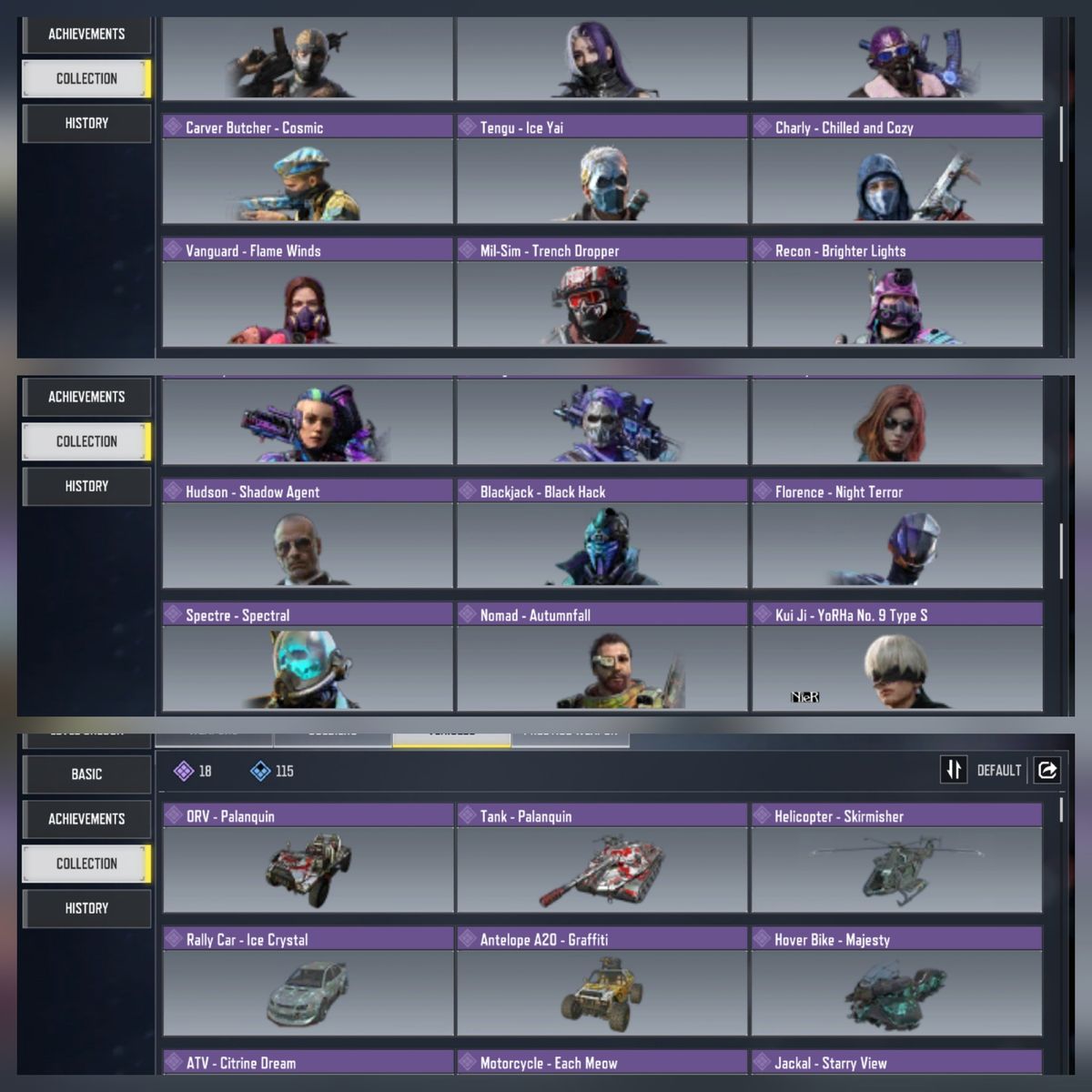Select the COLLECTION tab in the bottom panel

86,863
